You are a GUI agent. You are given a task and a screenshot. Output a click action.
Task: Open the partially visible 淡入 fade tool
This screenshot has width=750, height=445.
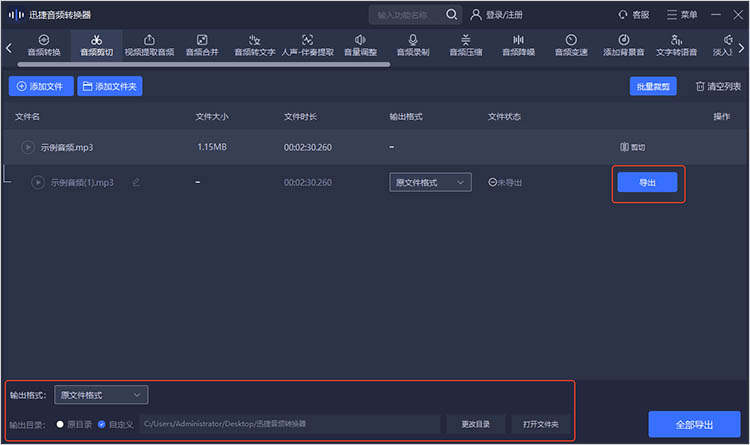tap(724, 45)
